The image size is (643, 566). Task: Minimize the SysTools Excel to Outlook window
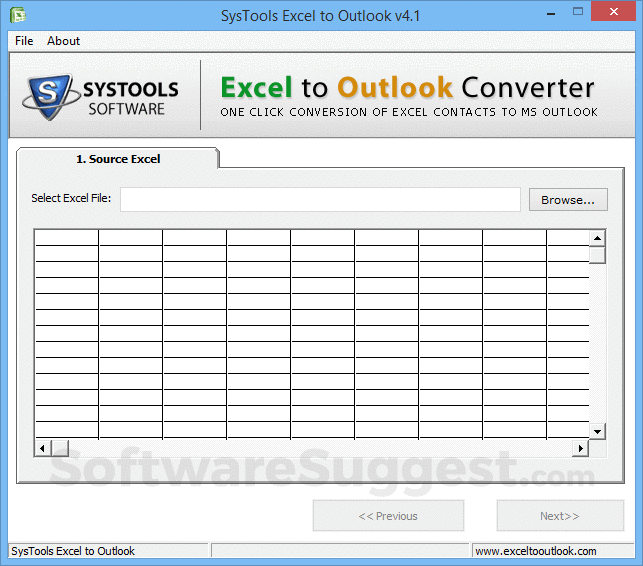pyautogui.click(x=551, y=13)
